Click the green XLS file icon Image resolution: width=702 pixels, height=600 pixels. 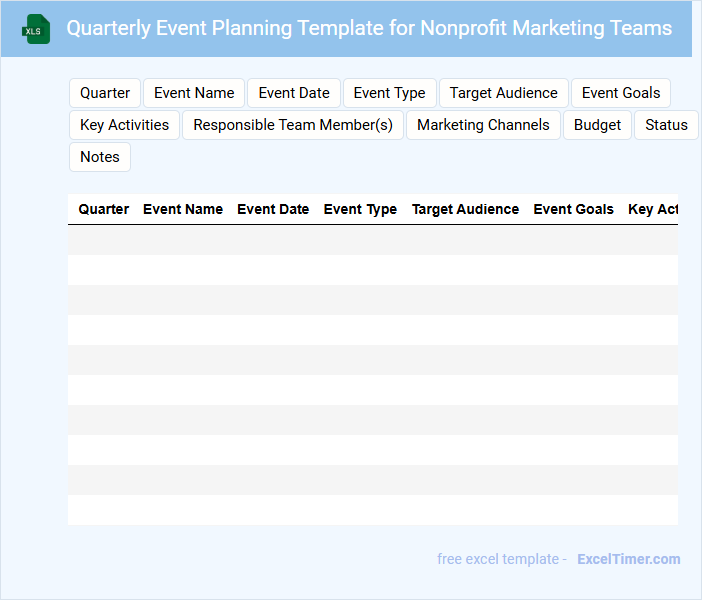(x=35, y=29)
